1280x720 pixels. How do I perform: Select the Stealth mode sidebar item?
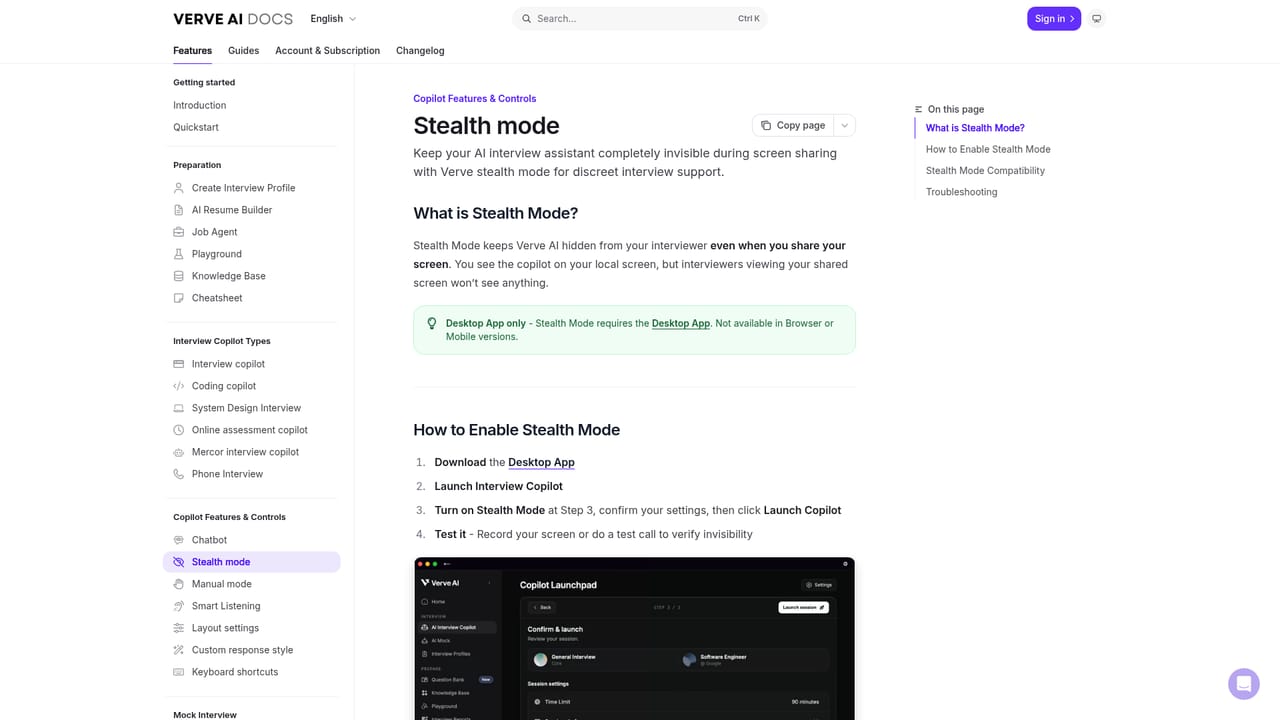[252, 562]
